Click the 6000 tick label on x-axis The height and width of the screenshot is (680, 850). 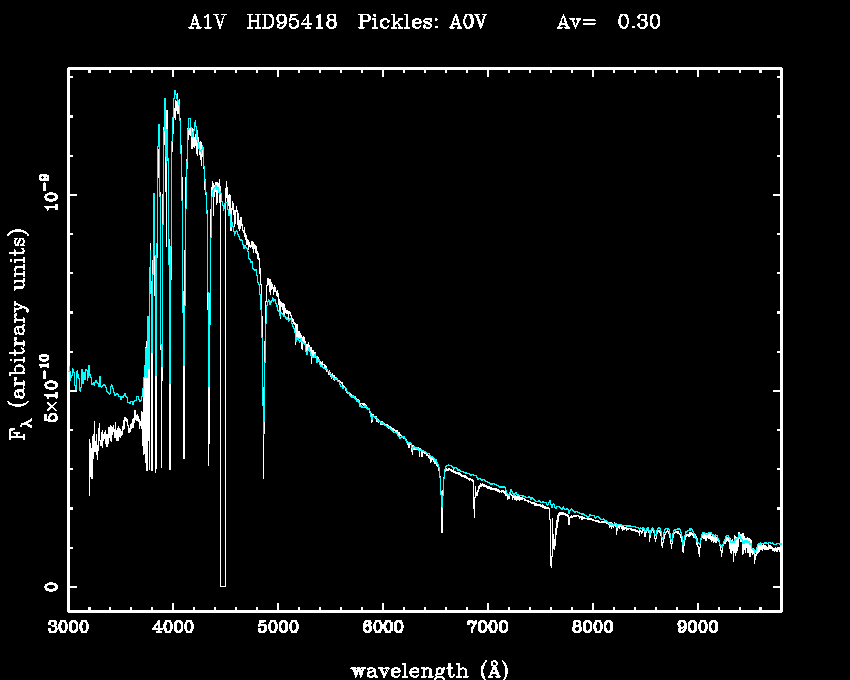pos(383,630)
